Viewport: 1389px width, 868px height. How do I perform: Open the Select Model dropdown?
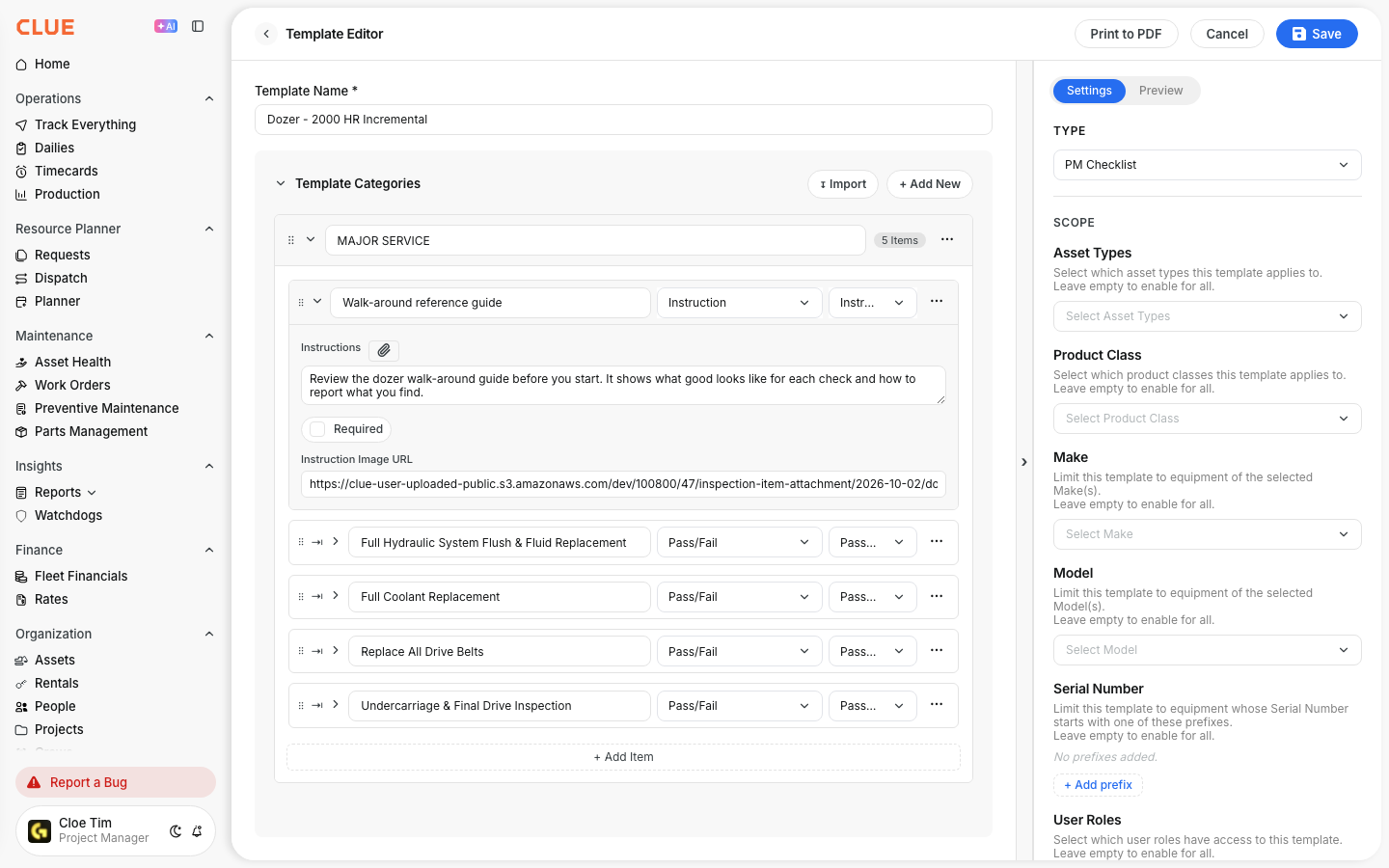tap(1207, 650)
